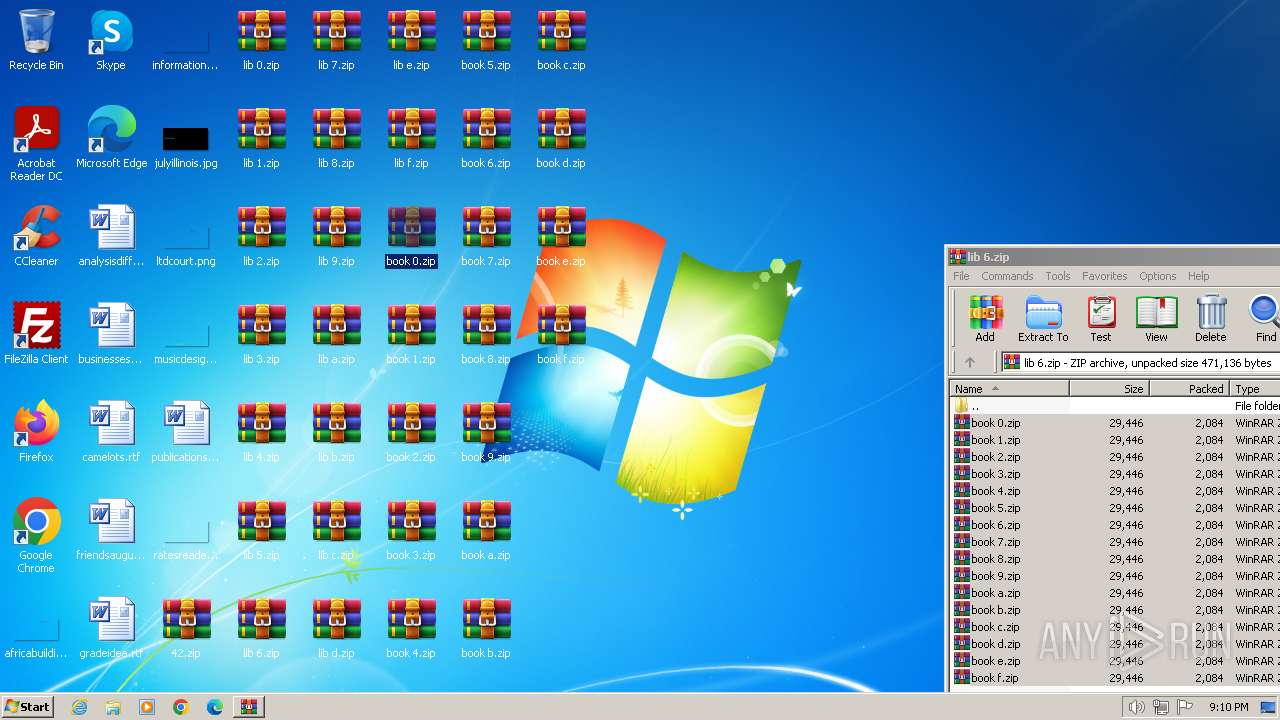The height and width of the screenshot is (720, 1280).
Task: Select the Google Chrome desktop icon
Action: point(36,537)
